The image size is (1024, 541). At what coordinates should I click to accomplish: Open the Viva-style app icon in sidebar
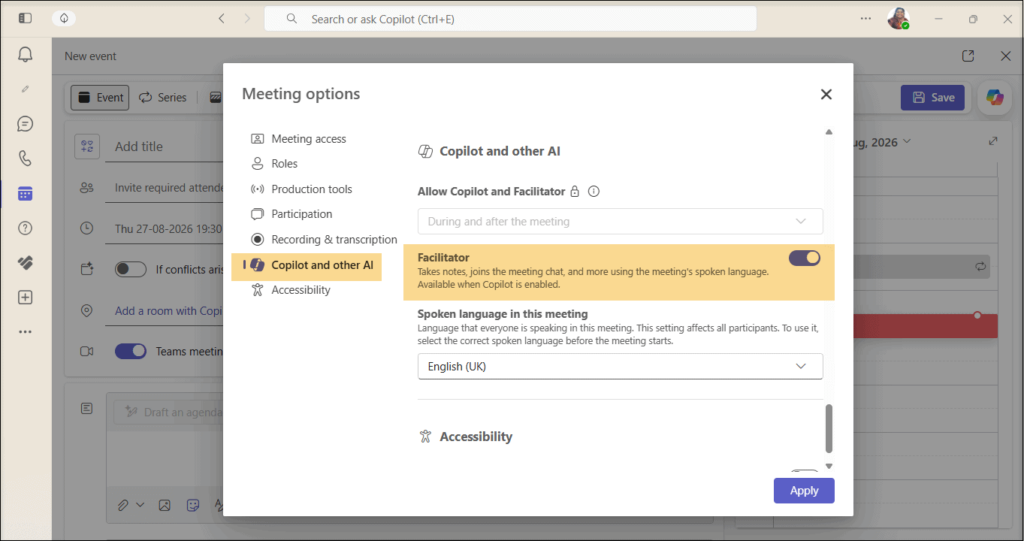(x=25, y=263)
